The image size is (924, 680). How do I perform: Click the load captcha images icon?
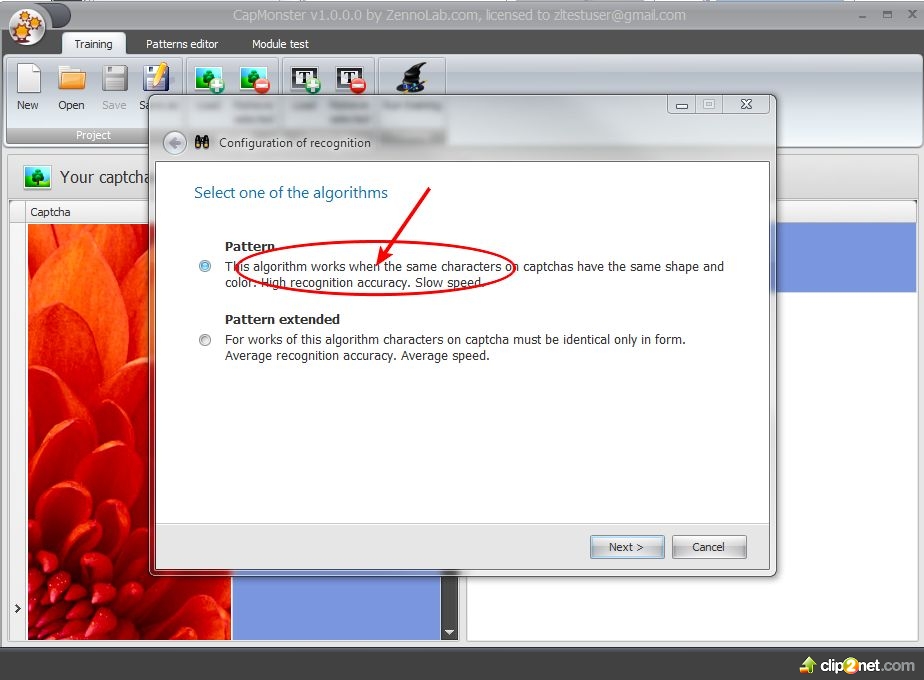pos(209,80)
